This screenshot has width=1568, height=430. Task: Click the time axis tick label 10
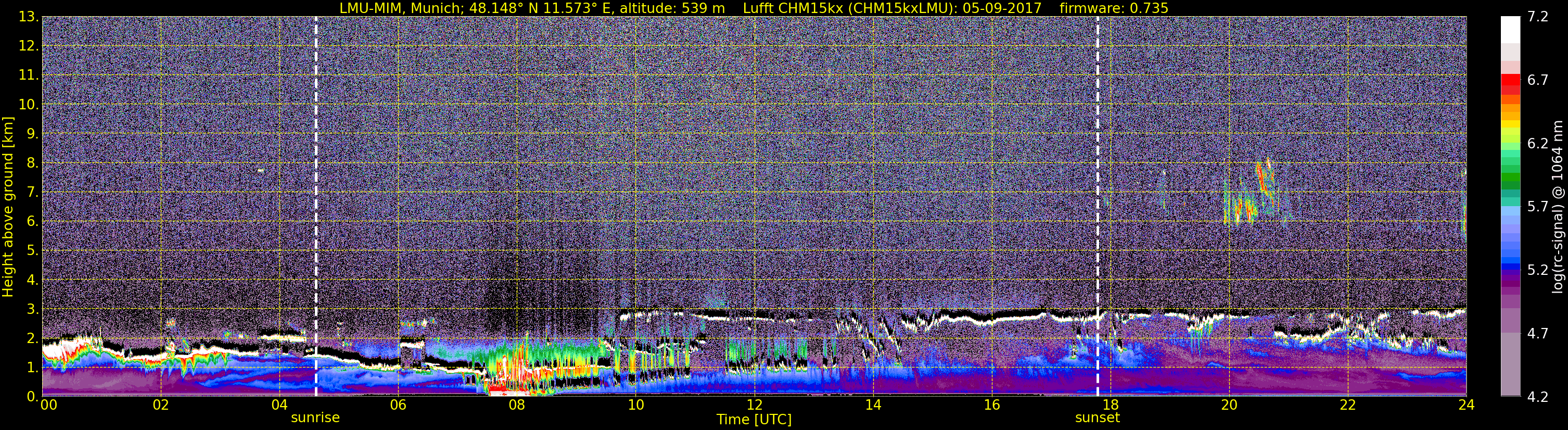(635, 405)
